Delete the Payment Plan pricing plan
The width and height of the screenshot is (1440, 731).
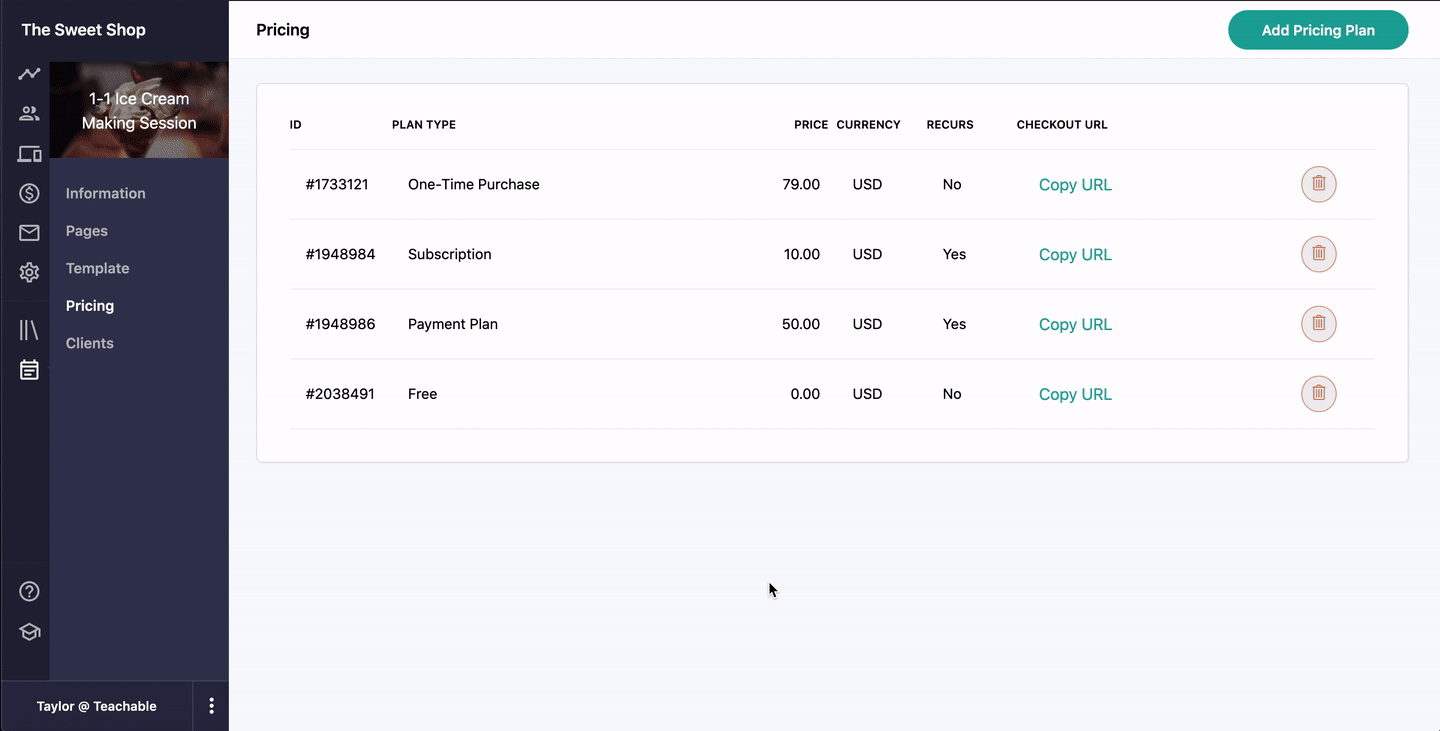[1318, 324]
